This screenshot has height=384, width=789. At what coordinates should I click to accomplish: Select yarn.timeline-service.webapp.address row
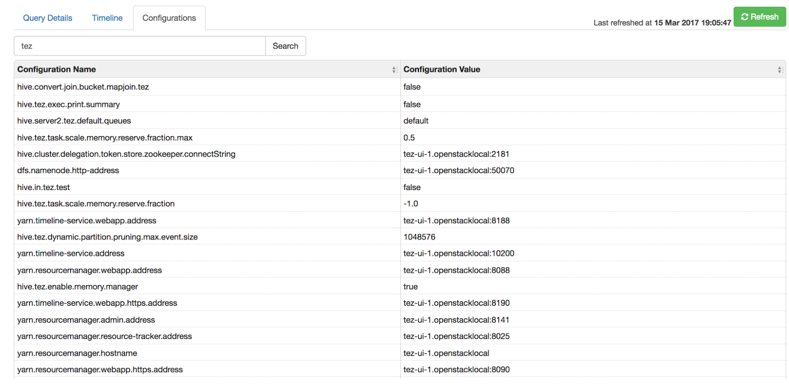coord(400,220)
